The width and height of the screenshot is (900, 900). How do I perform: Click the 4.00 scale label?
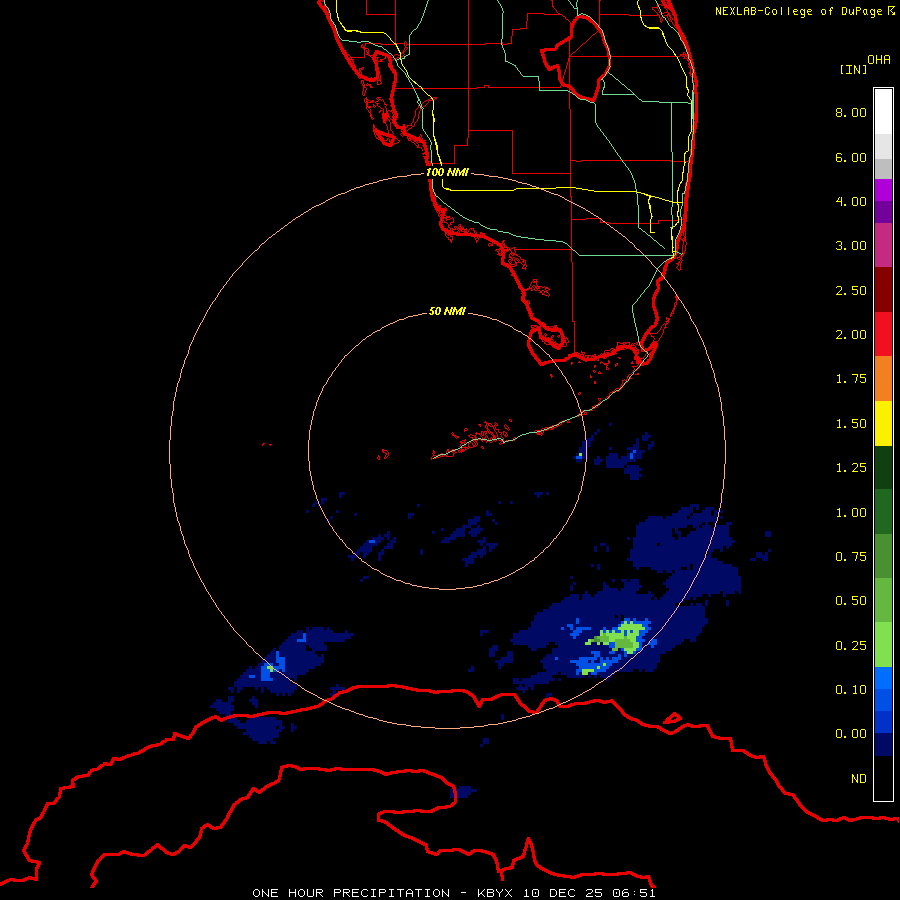(x=851, y=201)
